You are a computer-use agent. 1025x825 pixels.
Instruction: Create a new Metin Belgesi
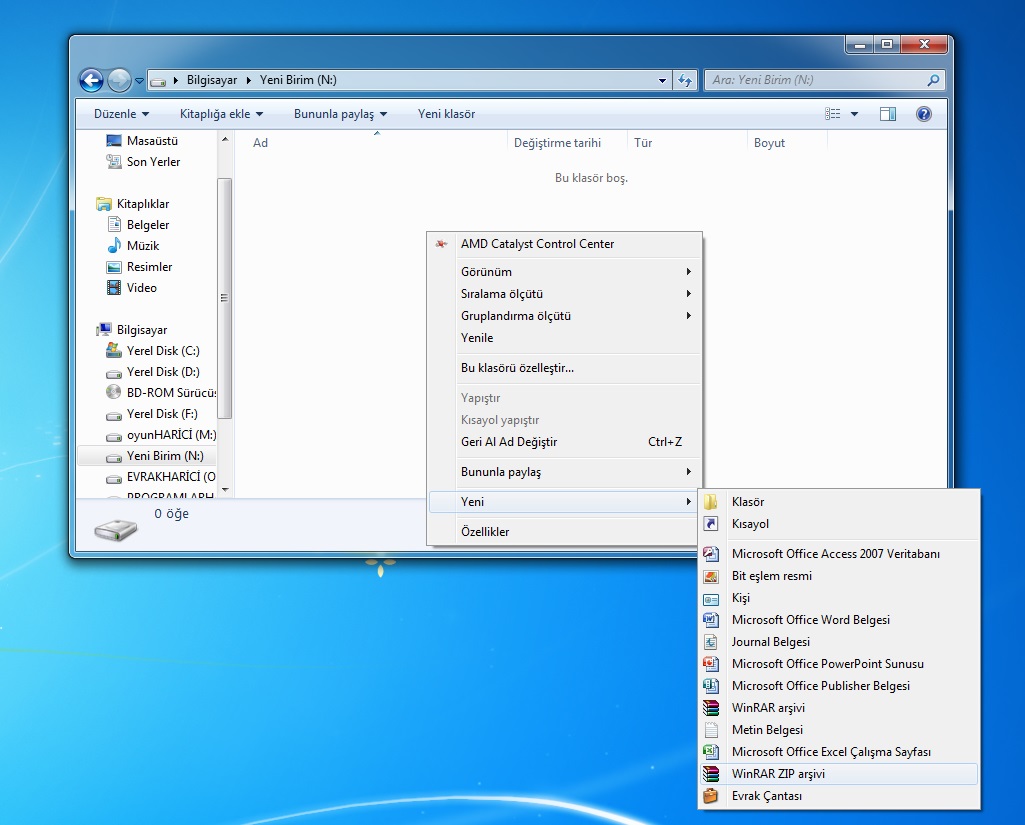point(839,730)
